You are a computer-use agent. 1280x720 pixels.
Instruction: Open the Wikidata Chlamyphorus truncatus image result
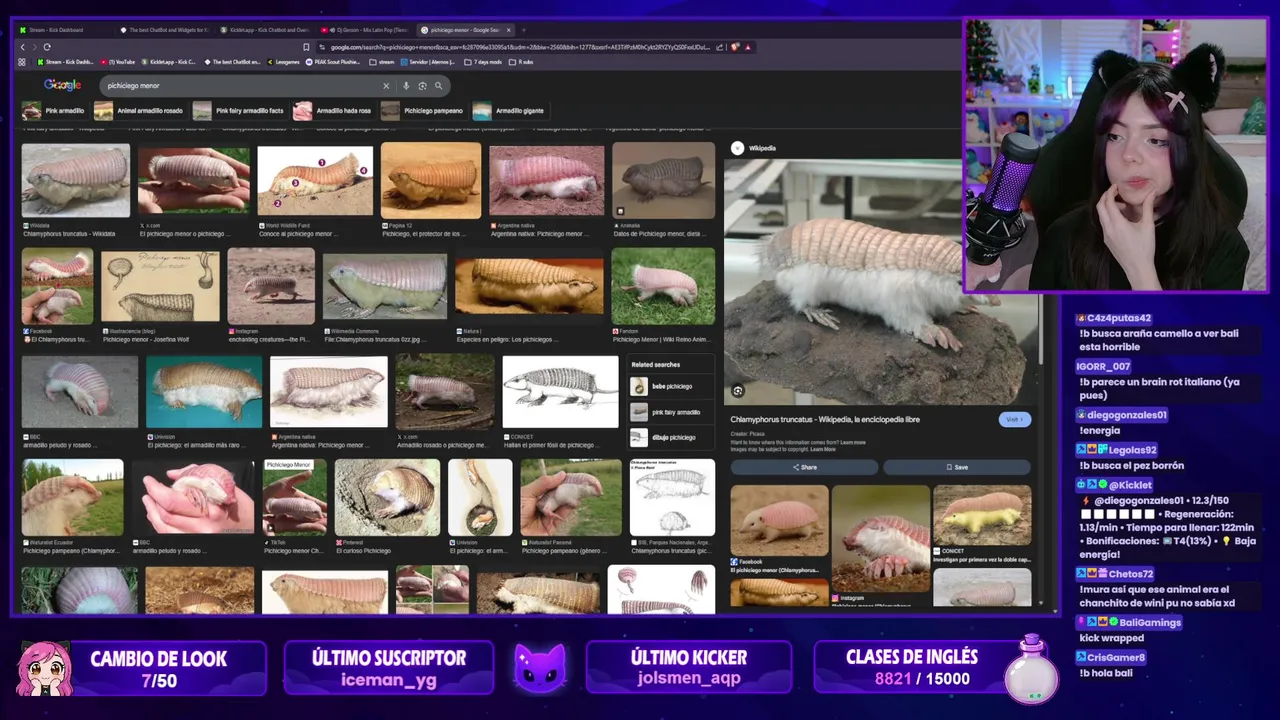coord(76,180)
